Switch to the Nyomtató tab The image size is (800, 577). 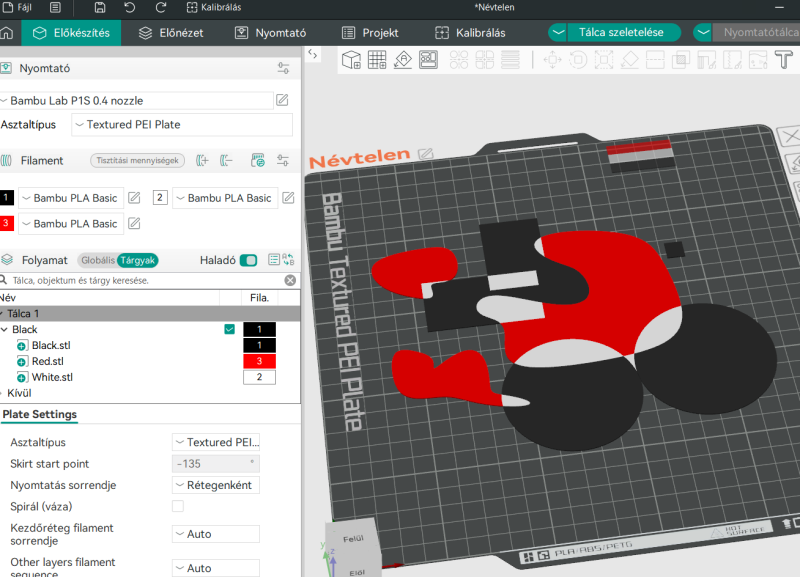coord(270,33)
